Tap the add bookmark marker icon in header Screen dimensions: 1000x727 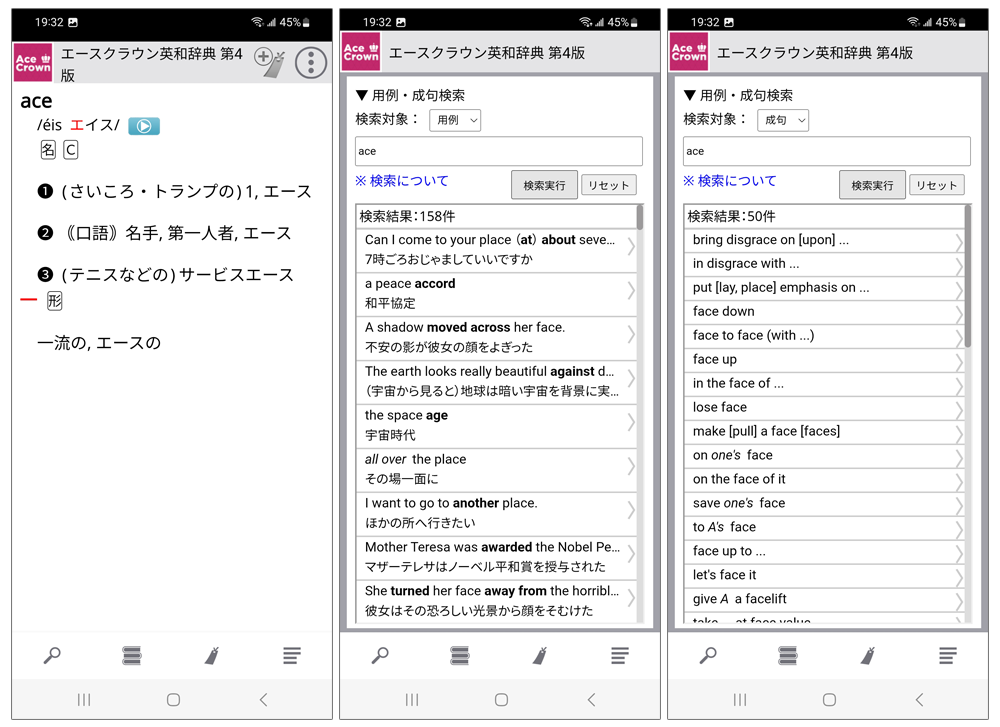point(269,61)
